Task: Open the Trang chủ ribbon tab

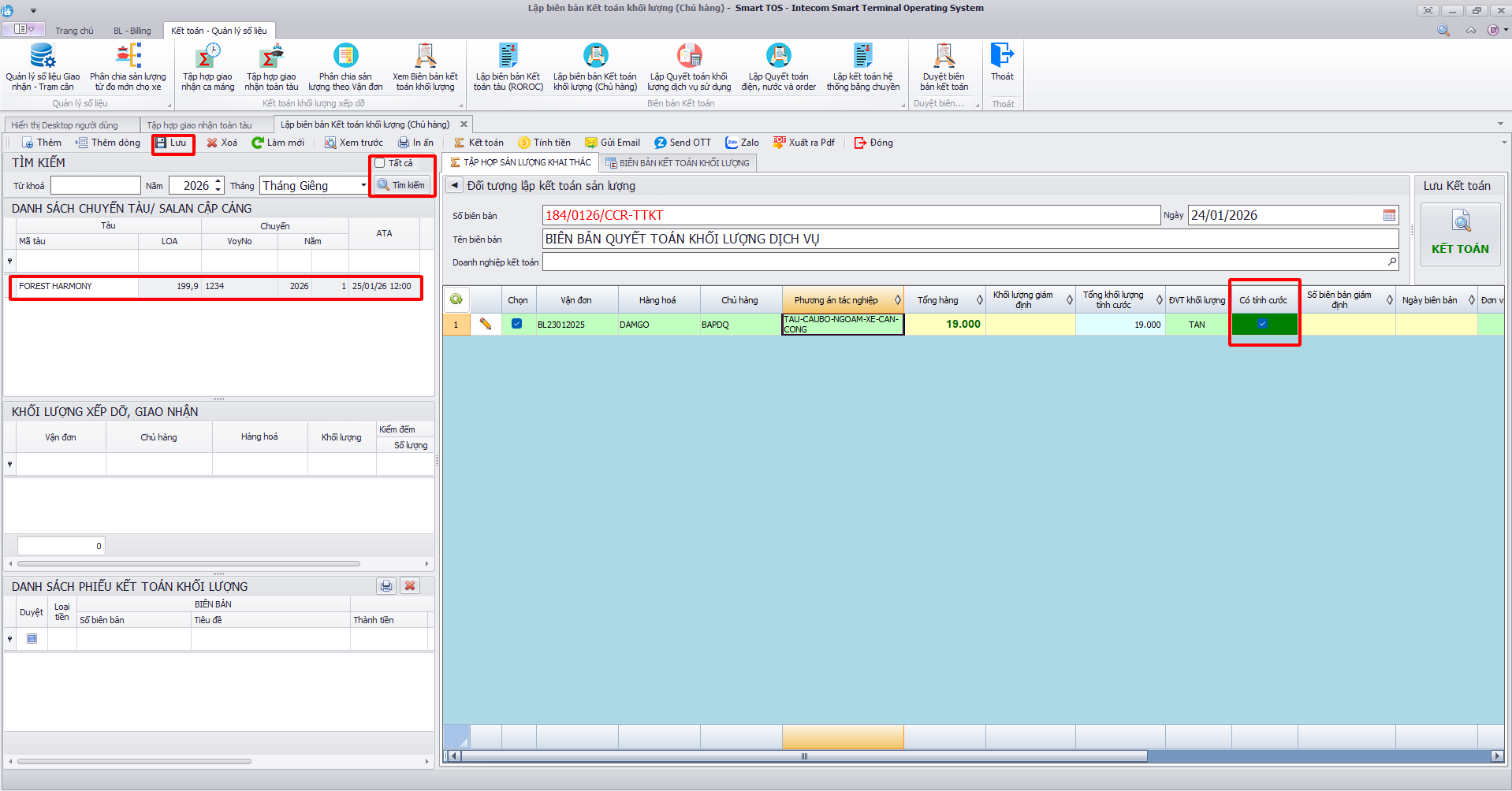Action: point(74,31)
